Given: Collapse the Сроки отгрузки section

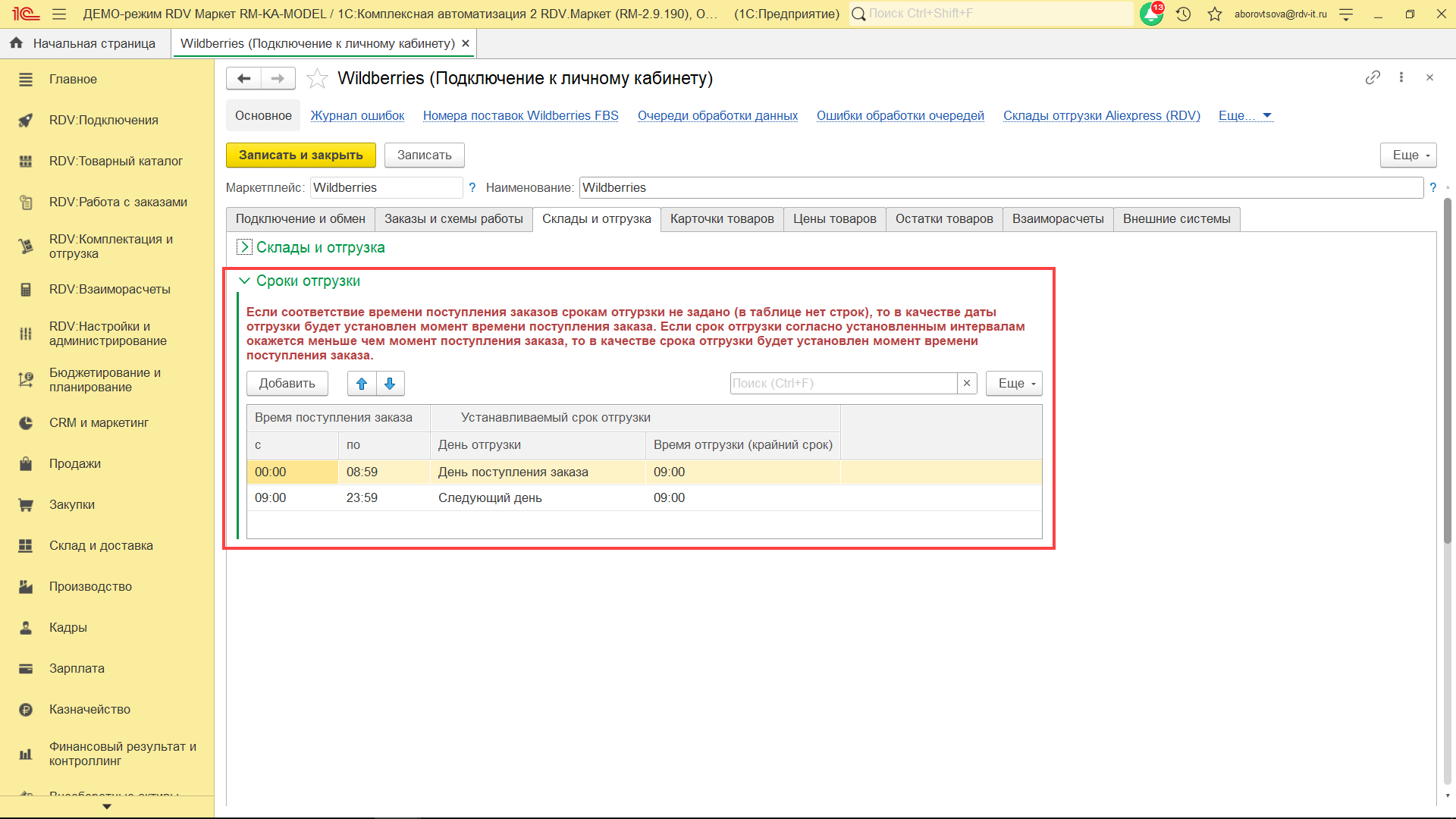Looking at the screenshot, I should pyautogui.click(x=244, y=281).
